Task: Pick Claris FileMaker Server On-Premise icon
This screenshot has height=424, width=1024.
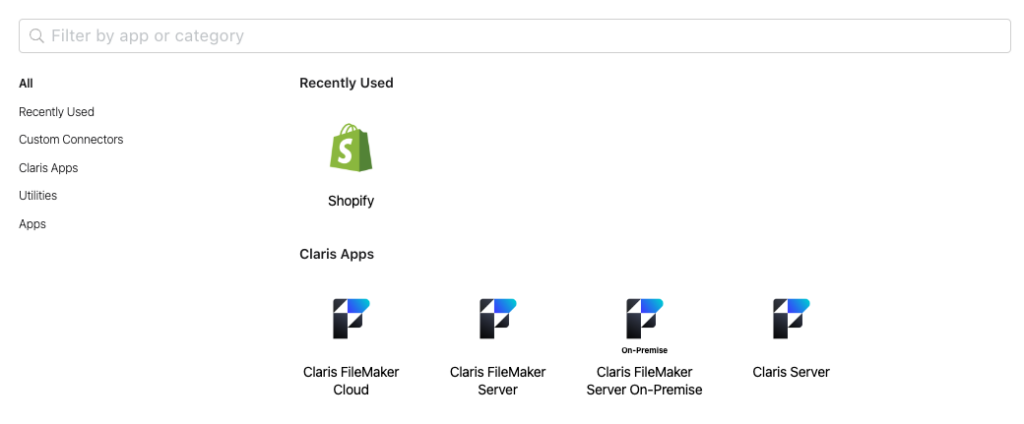Action: (x=645, y=325)
